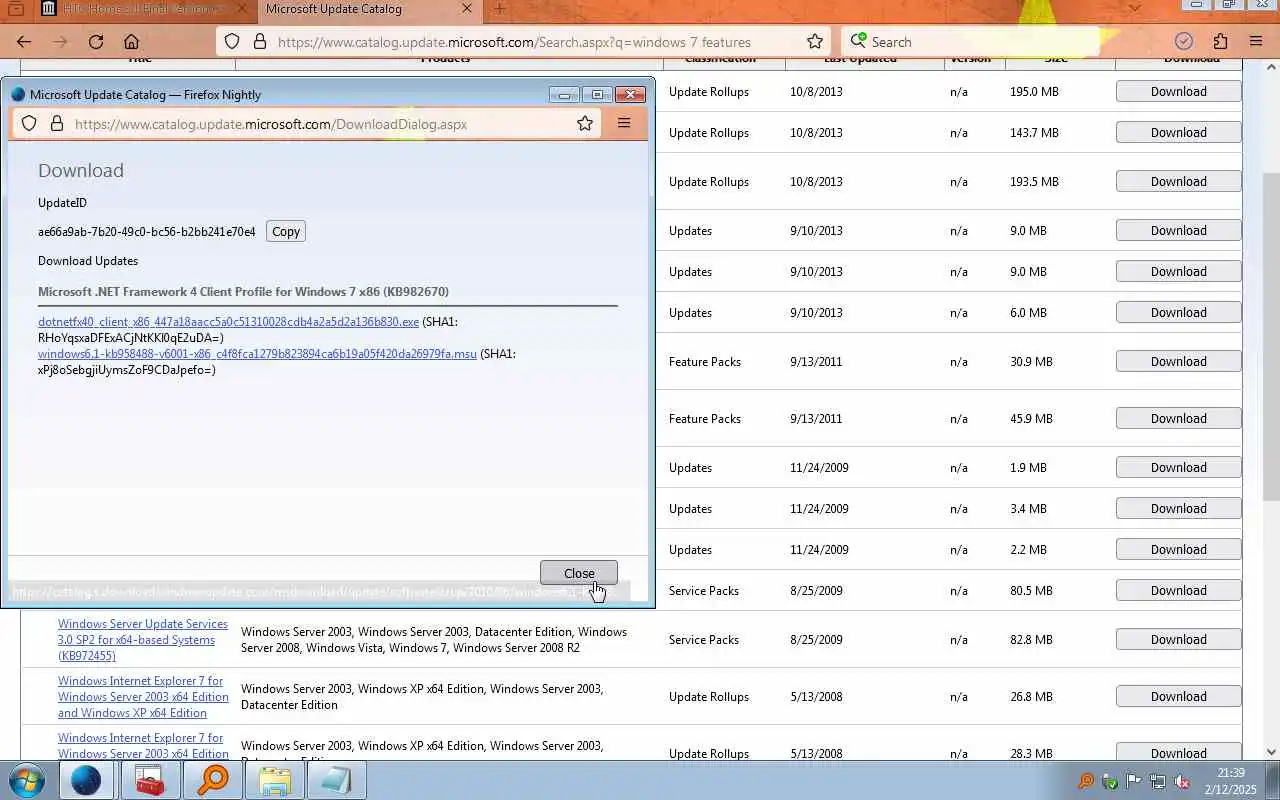The width and height of the screenshot is (1280, 800).
Task: Click Download for the 82.8 MB Service Pack
Action: (x=1178, y=639)
